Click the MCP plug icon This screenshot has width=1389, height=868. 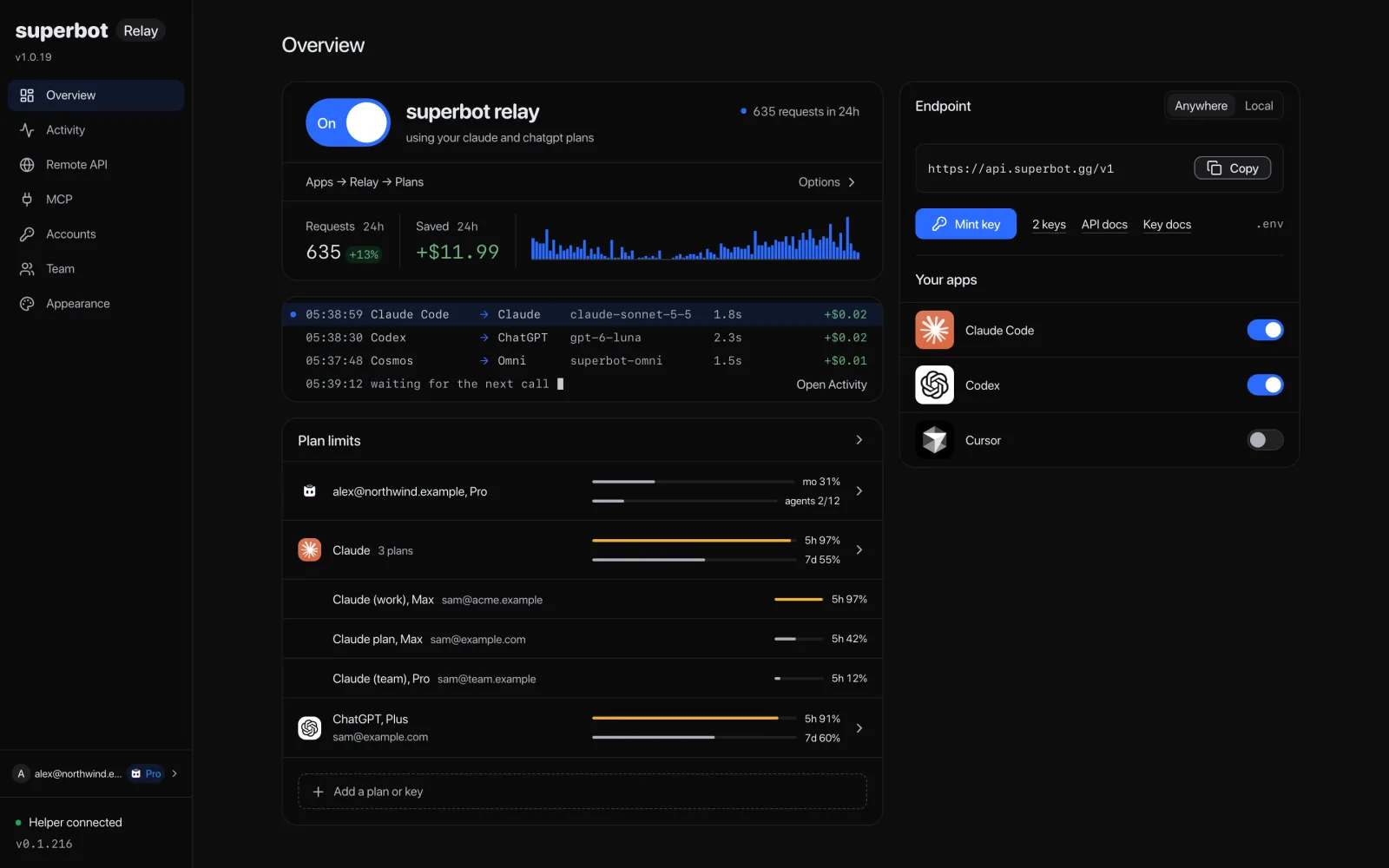27,200
